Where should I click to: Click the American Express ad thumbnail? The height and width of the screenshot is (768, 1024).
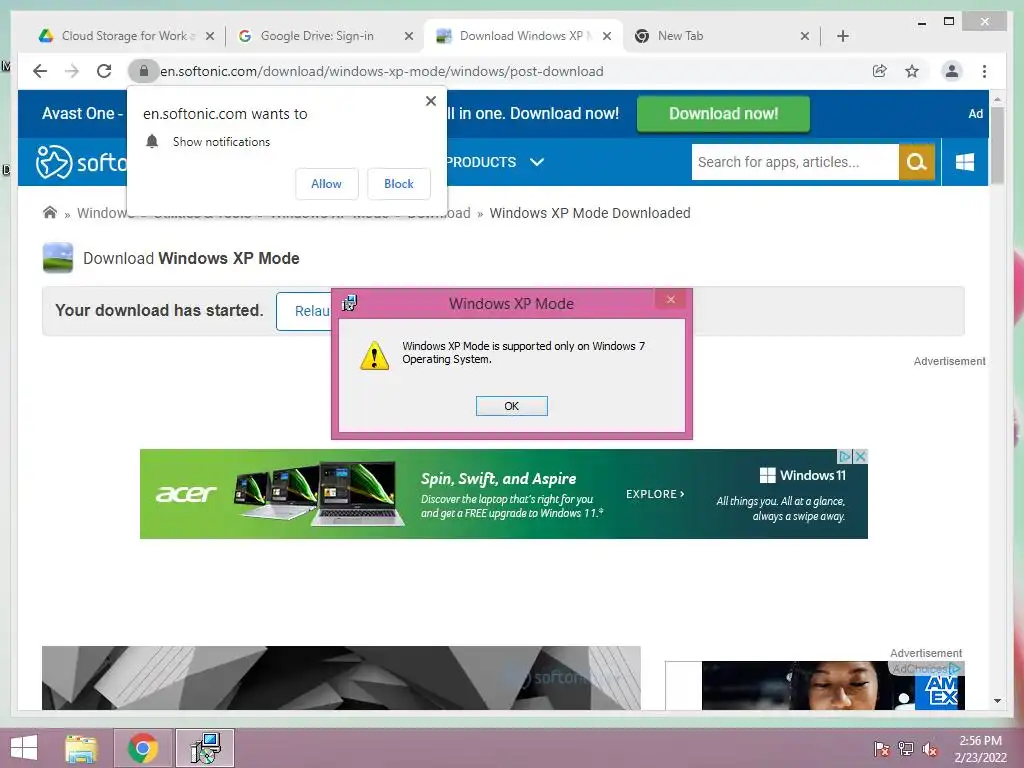tap(833, 685)
